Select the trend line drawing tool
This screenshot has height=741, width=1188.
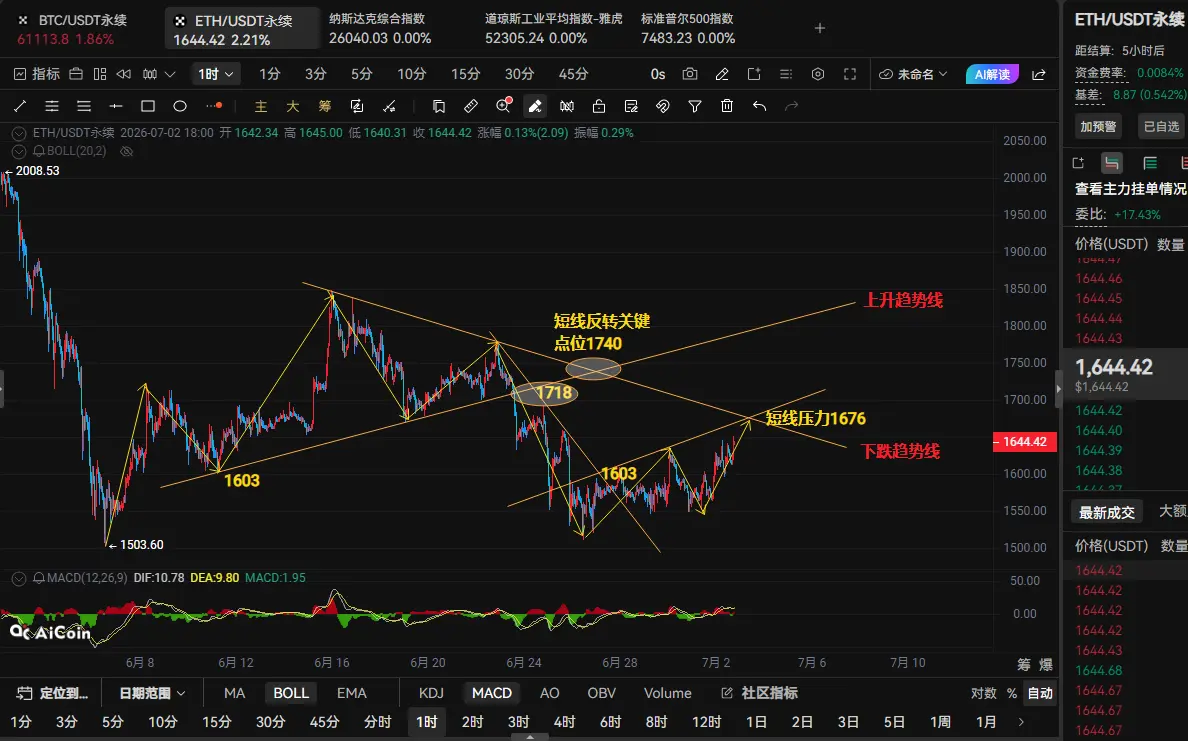20,106
